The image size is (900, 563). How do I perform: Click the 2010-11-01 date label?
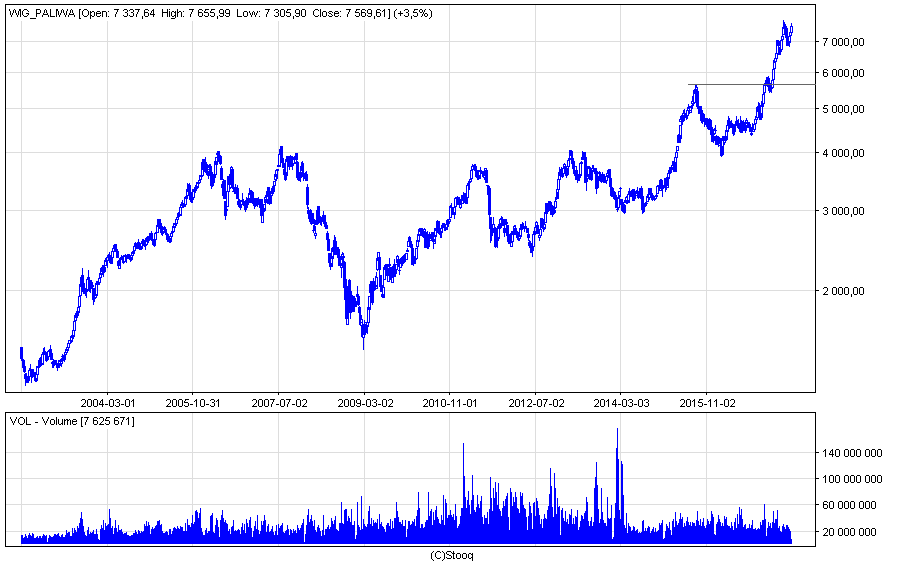(450, 403)
